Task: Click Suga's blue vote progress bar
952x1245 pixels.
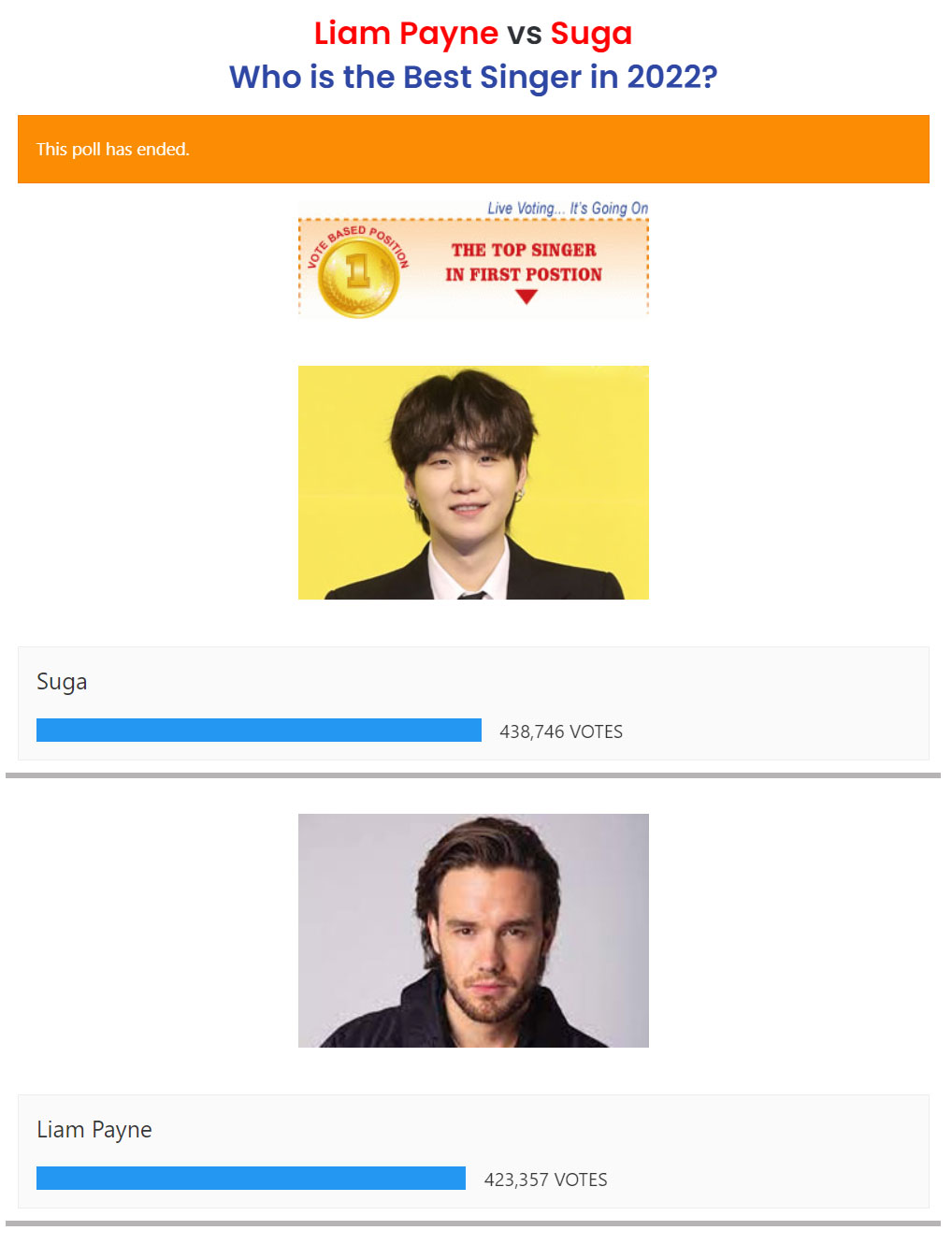Action: click(x=259, y=731)
